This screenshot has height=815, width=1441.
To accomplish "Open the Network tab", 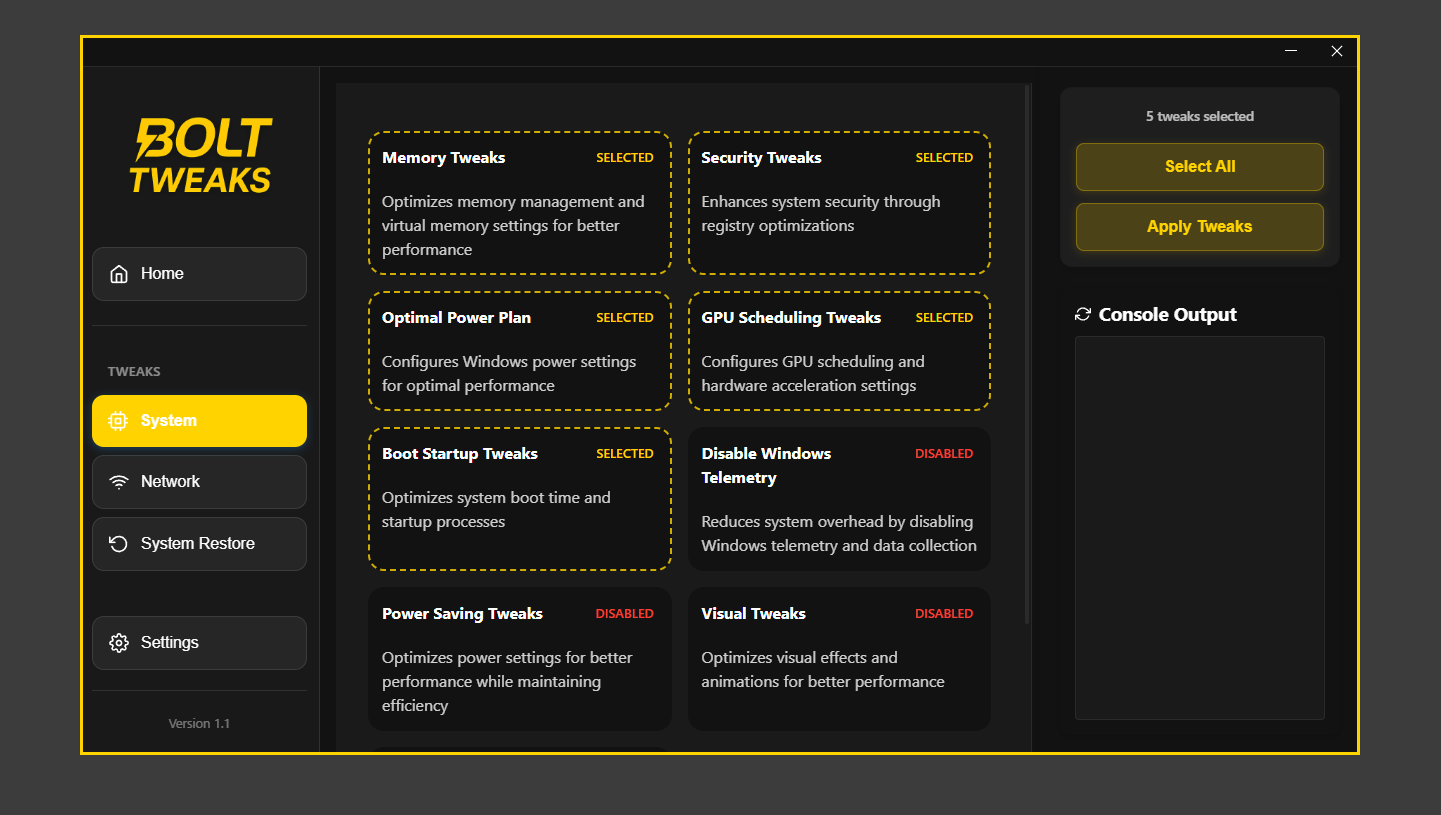I will [199, 482].
